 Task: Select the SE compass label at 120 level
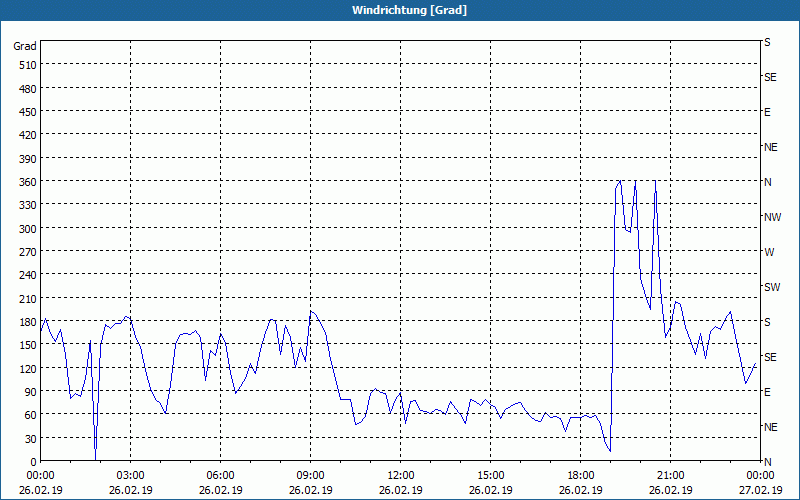click(770, 357)
